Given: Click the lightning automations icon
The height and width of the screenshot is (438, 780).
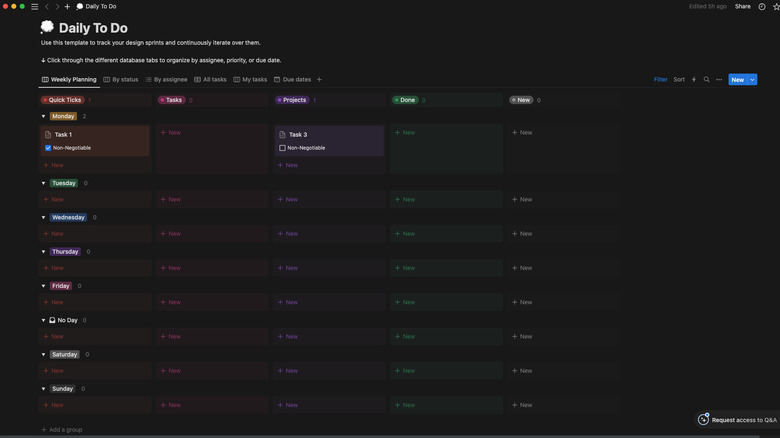Looking at the screenshot, I should click(x=693, y=79).
